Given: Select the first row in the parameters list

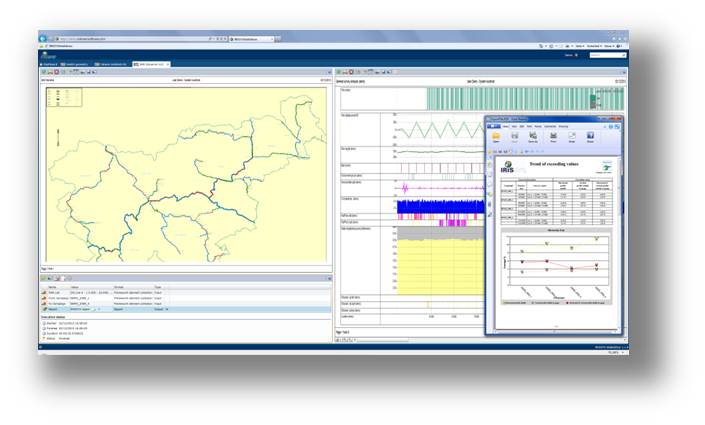Looking at the screenshot, I should 186,292.
